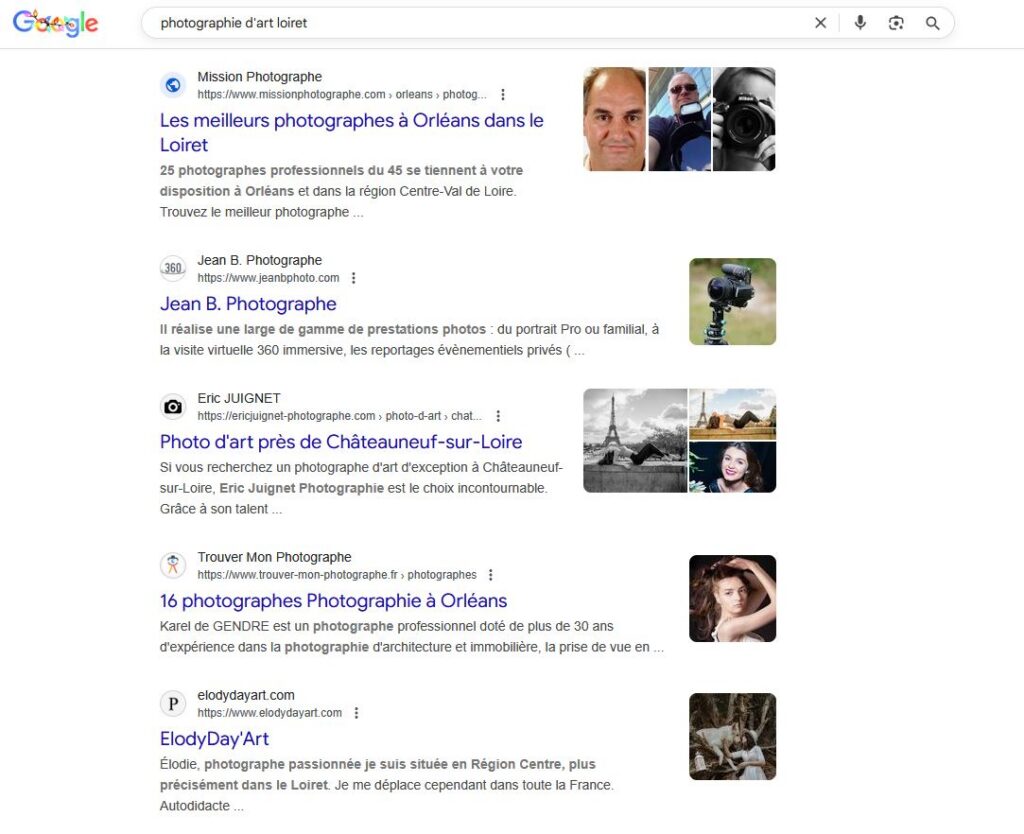Viewport: 1024px width, 834px height.
Task: Click Eric JUIGNET camera favicon
Action: [x=173, y=406]
